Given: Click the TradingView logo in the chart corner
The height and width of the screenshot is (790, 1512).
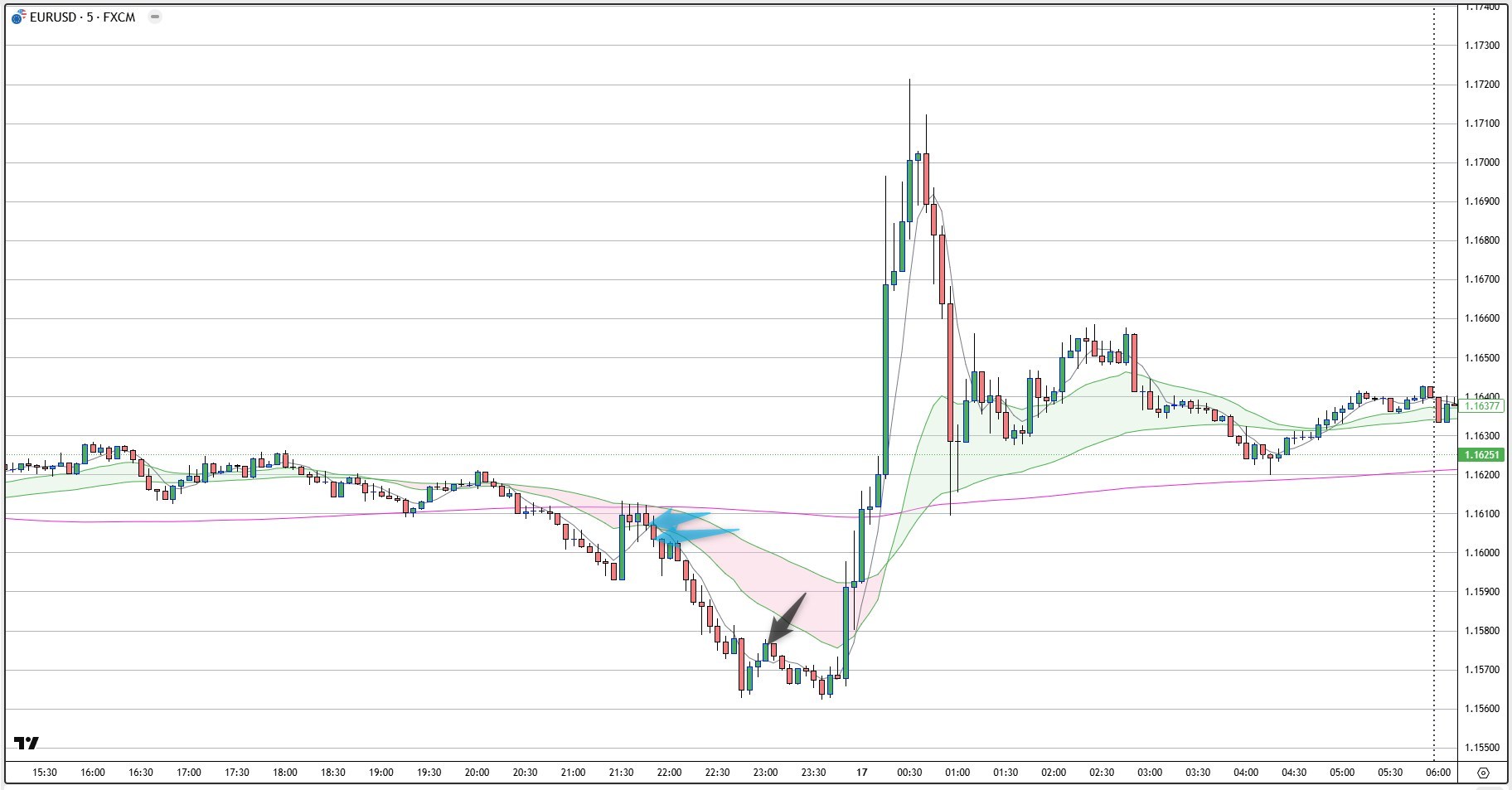Looking at the screenshot, I should 27,743.
